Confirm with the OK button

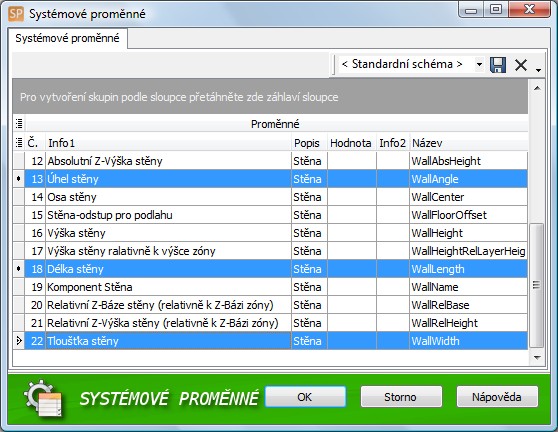305,397
